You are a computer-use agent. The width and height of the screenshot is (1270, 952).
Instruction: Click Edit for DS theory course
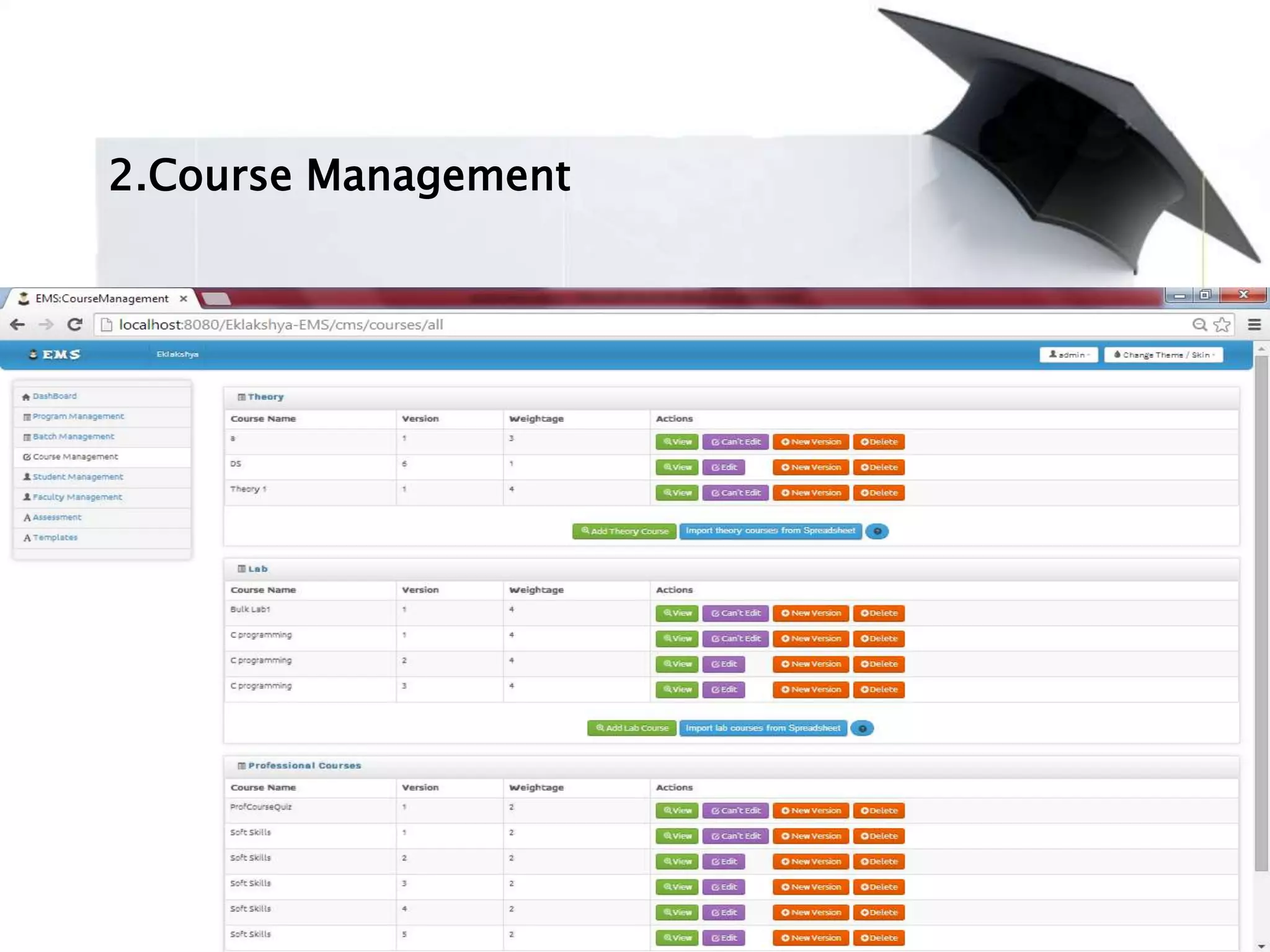point(724,467)
